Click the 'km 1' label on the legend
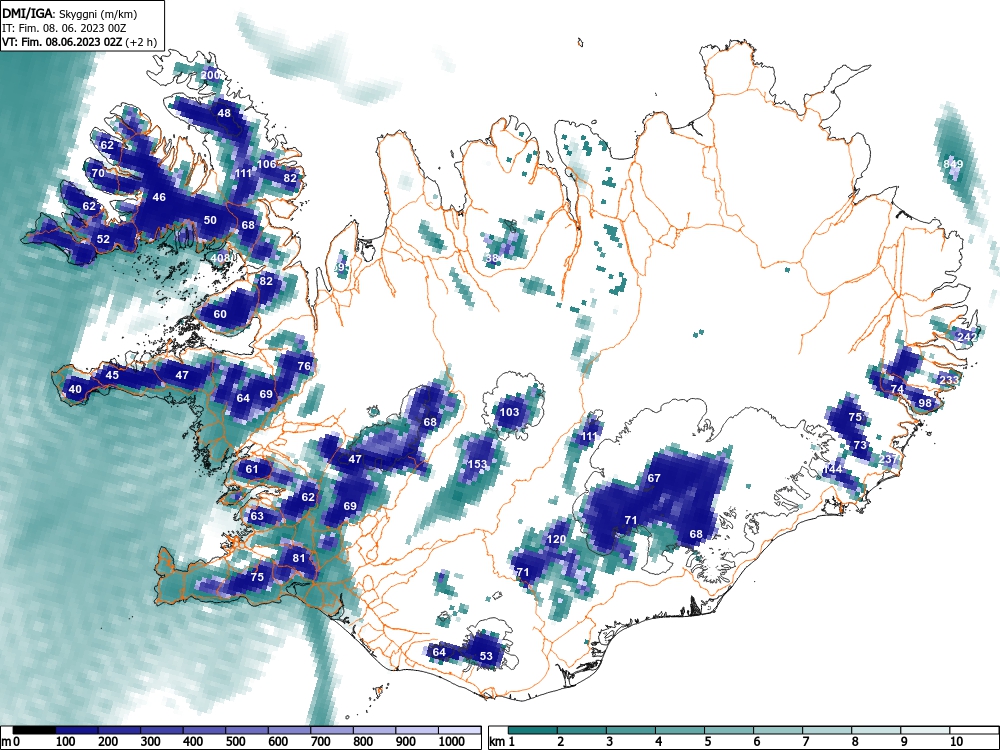 (503, 742)
